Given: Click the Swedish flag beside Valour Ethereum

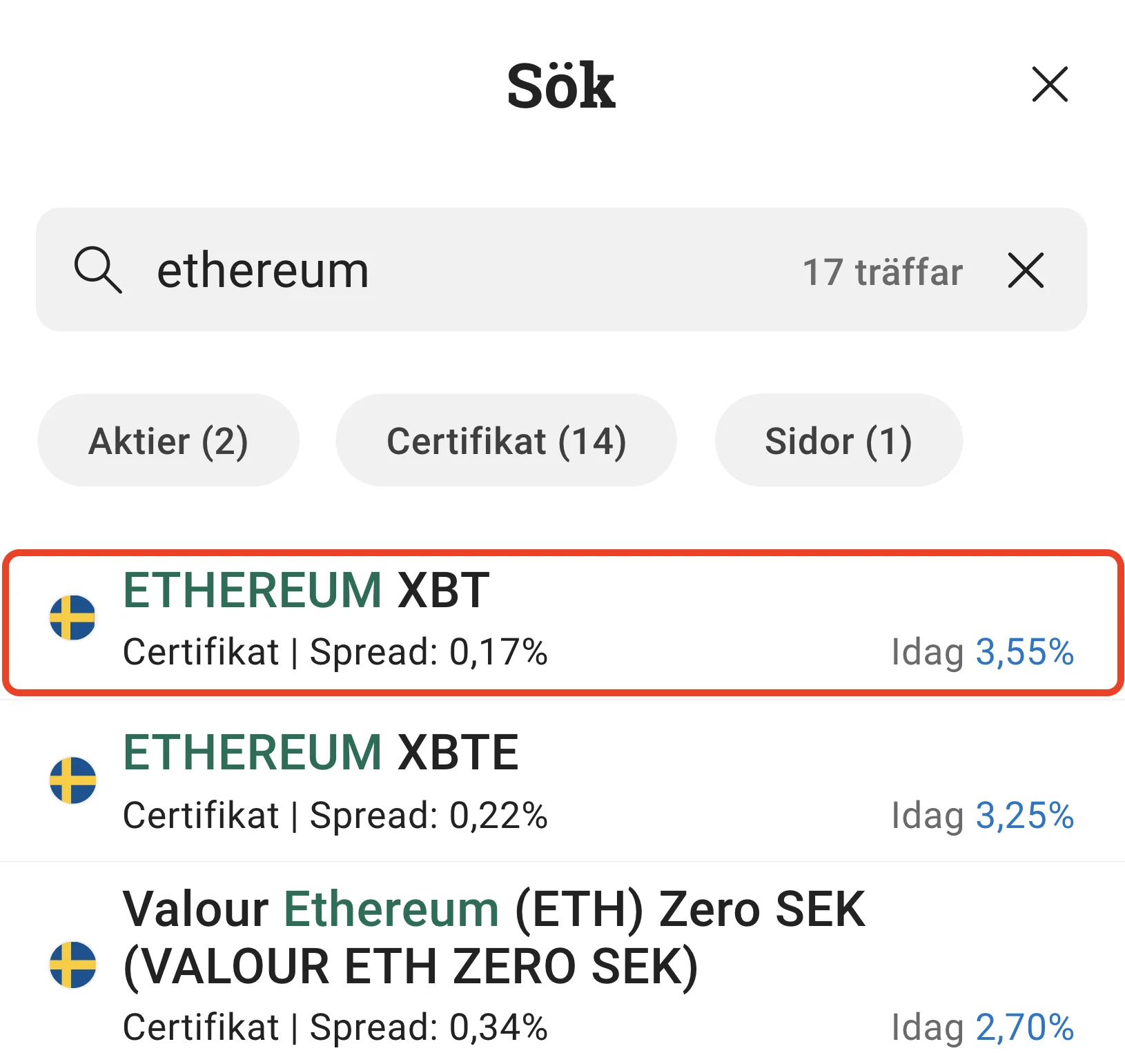Looking at the screenshot, I should (72, 965).
